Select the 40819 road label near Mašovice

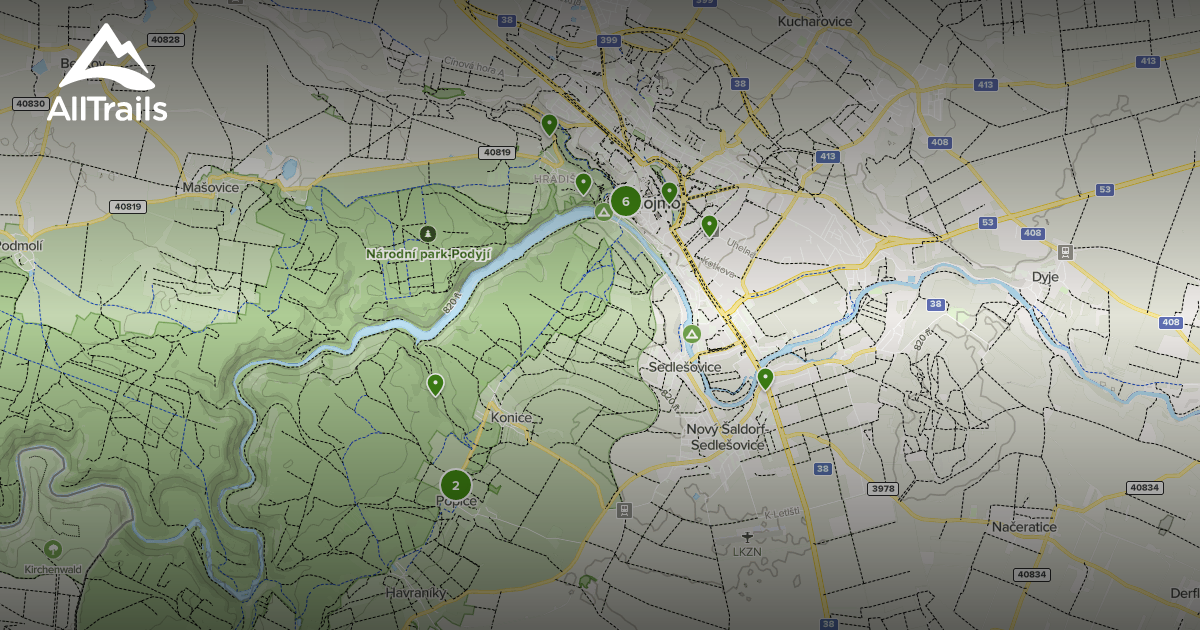[126, 206]
